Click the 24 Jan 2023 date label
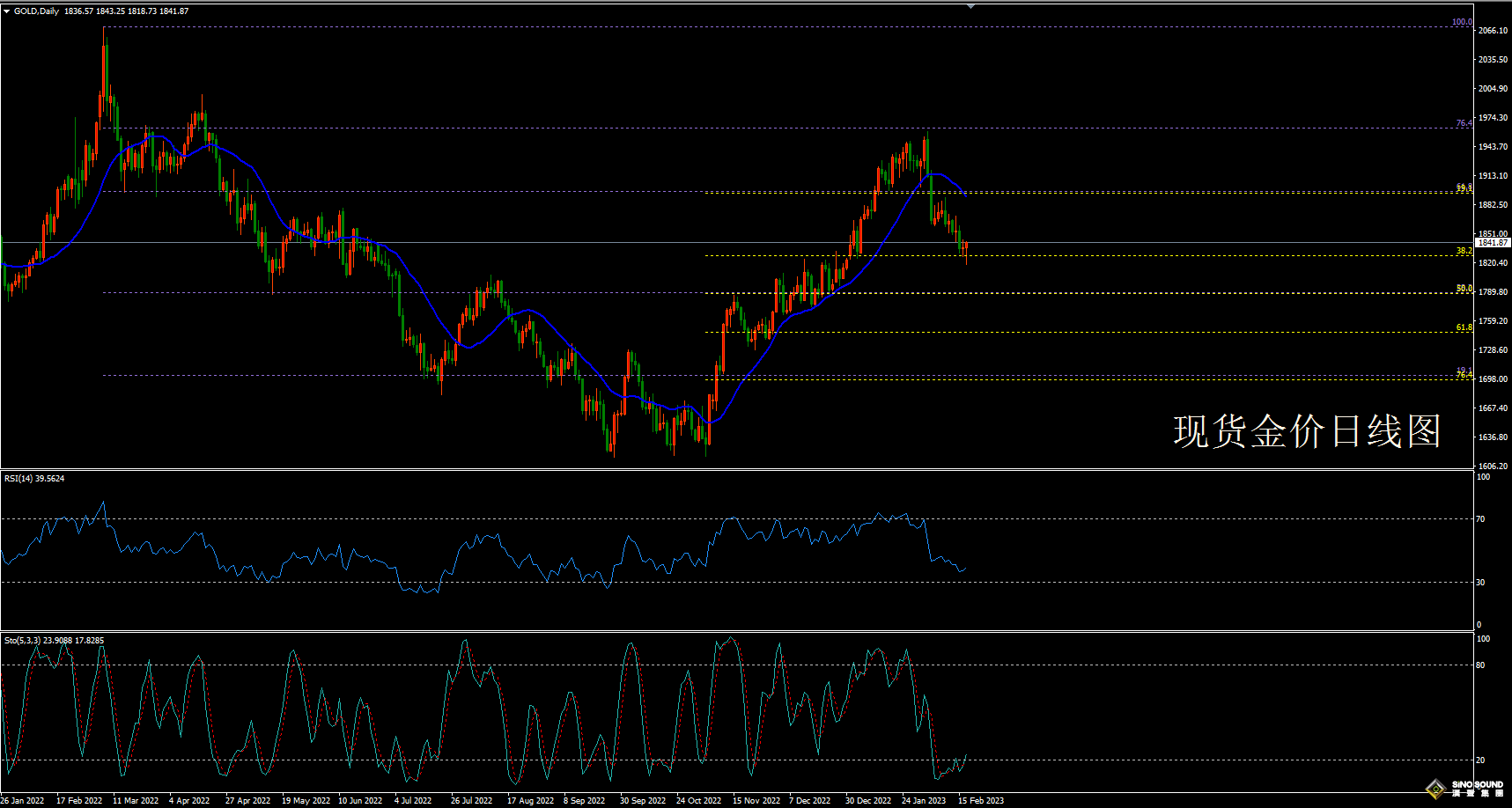 tap(924, 801)
